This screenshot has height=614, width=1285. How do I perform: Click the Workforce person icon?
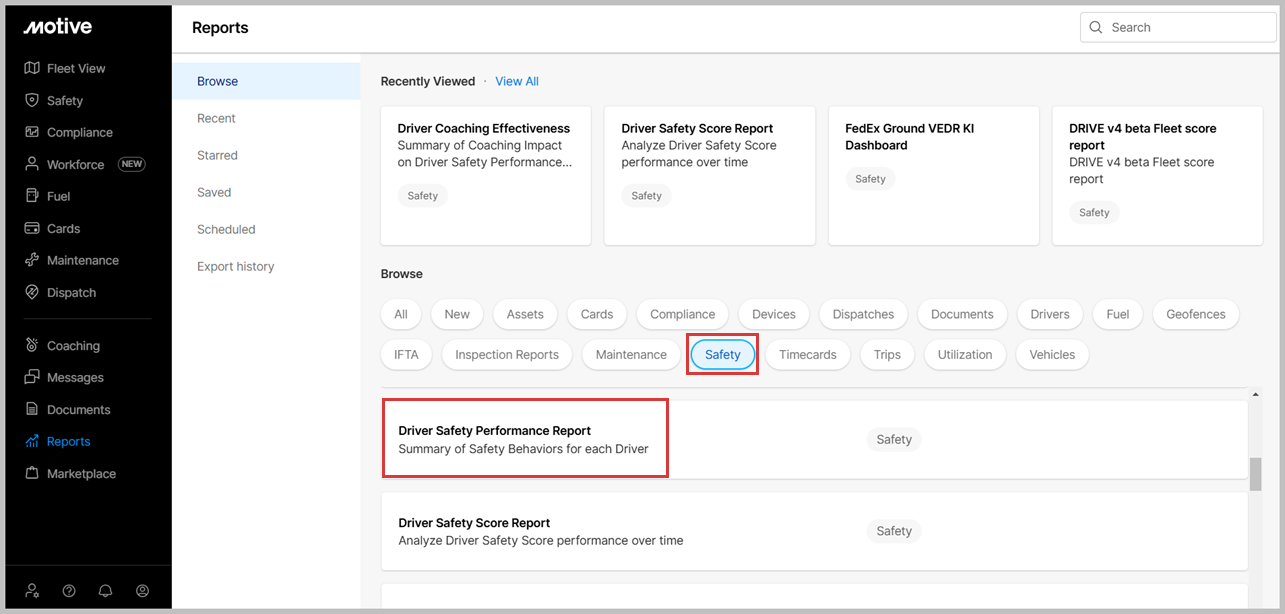pyautogui.click(x=32, y=164)
